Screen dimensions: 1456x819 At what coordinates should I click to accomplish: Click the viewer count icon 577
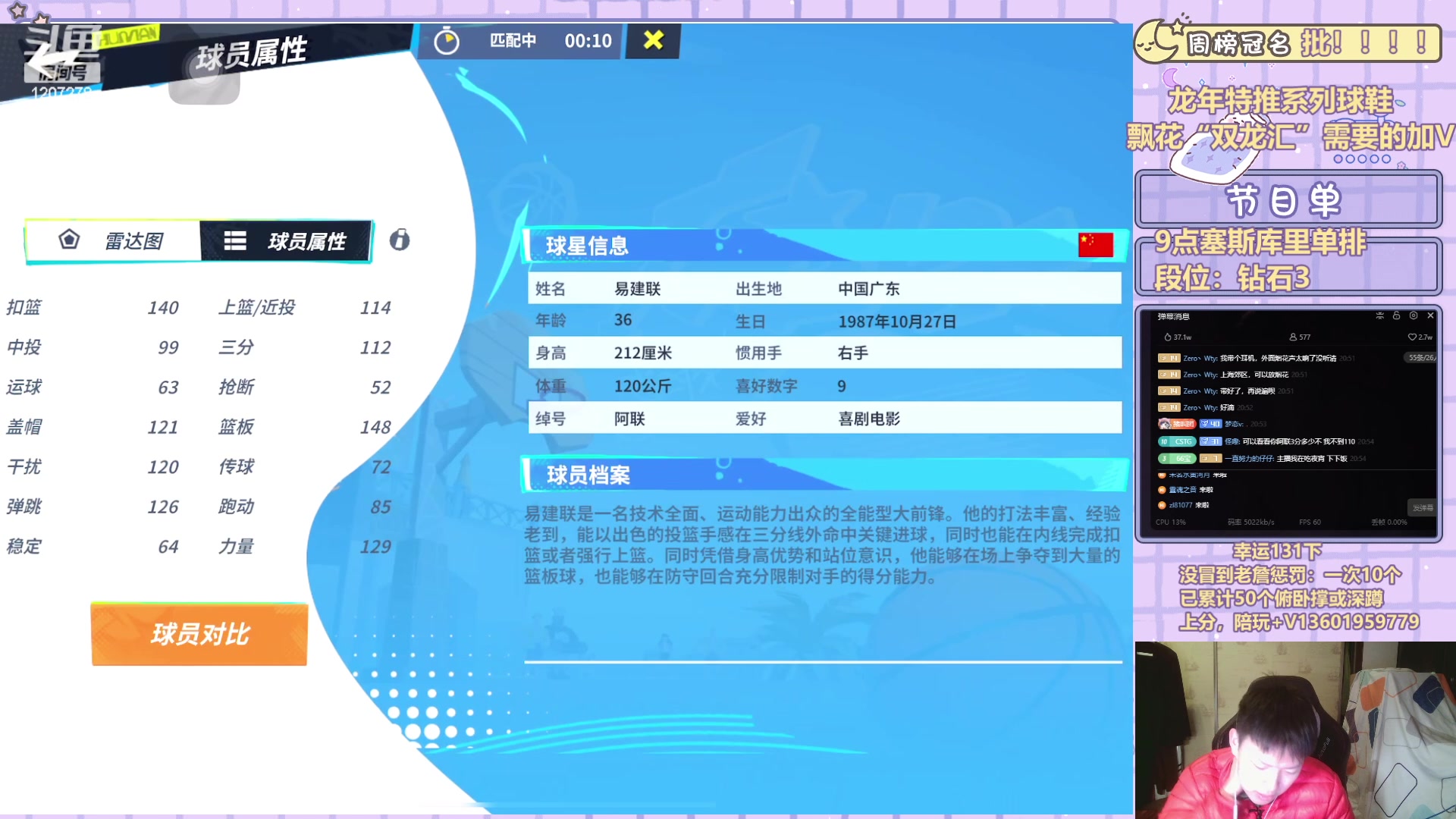[x=1293, y=337]
